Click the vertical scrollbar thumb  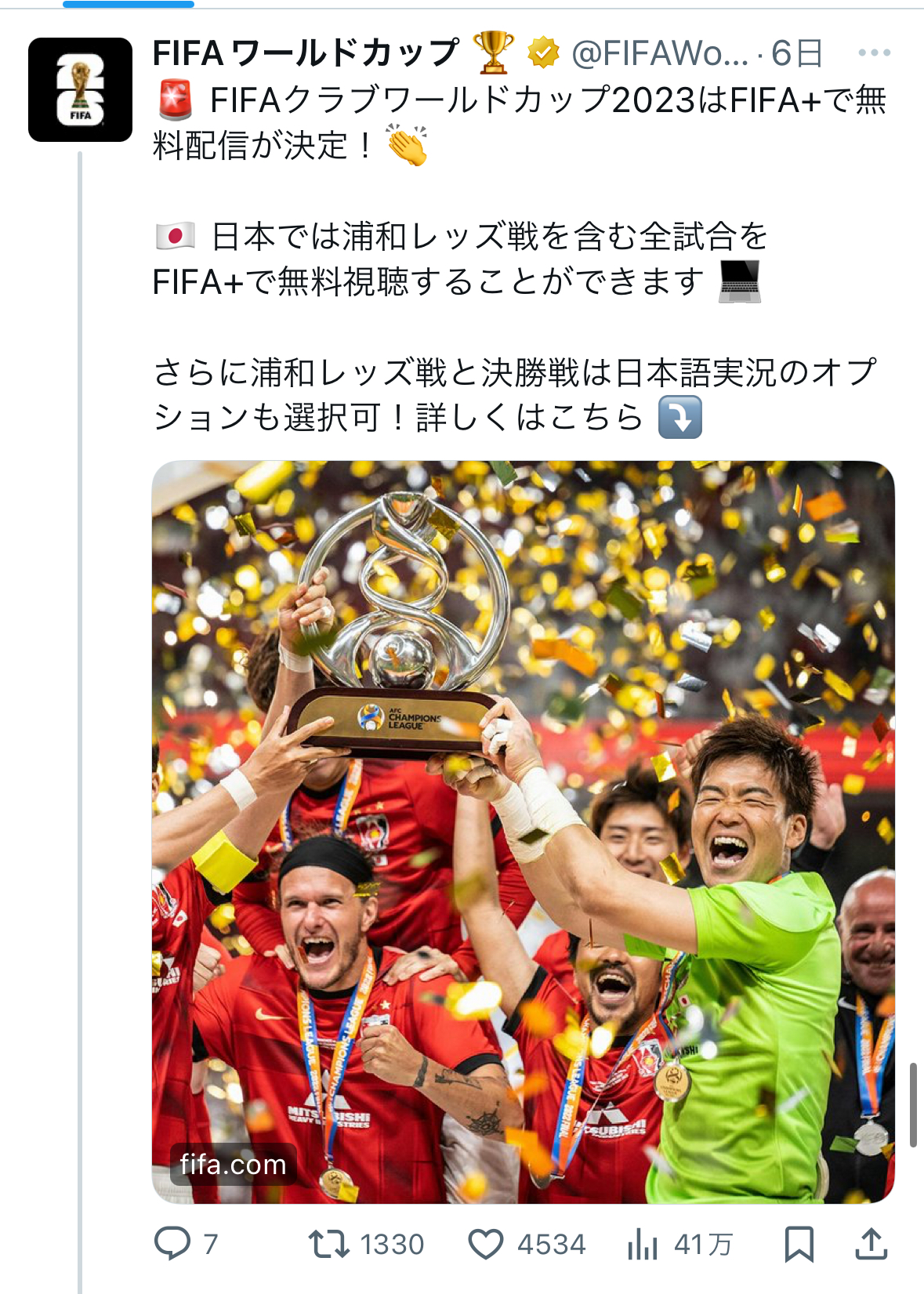(913, 1105)
